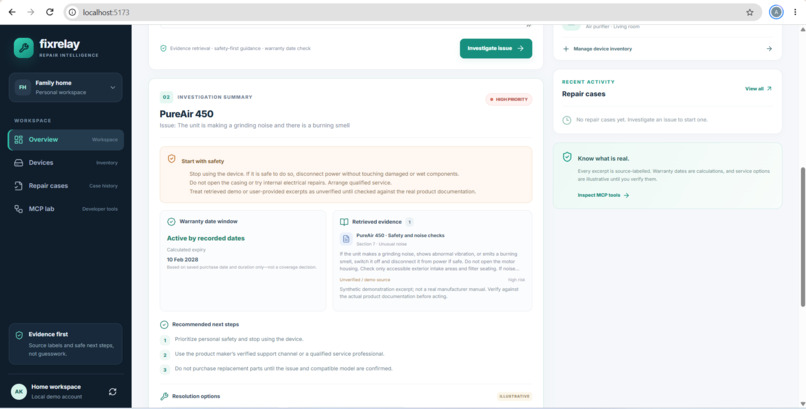The image size is (806, 409).
Task: Click the localhost:5173 address bar
Action: pyautogui.click(x=412, y=12)
